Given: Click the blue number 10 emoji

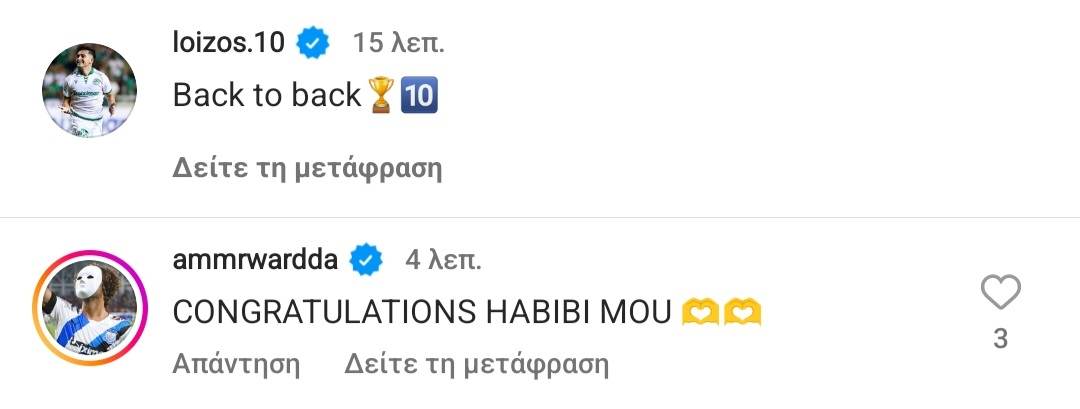Looking at the screenshot, I should pyautogui.click(x=419, y=95).
